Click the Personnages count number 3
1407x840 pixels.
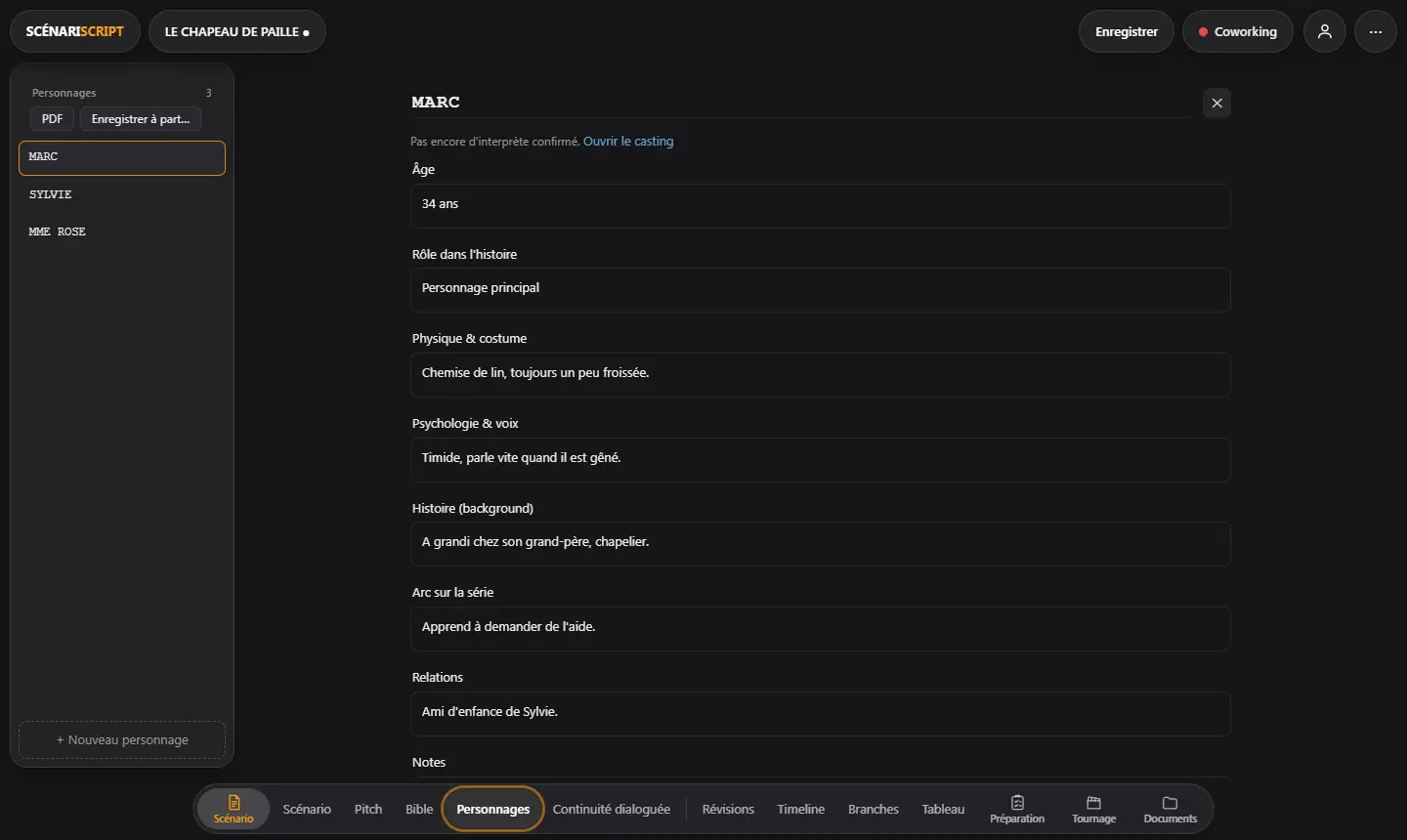point(208,93)
